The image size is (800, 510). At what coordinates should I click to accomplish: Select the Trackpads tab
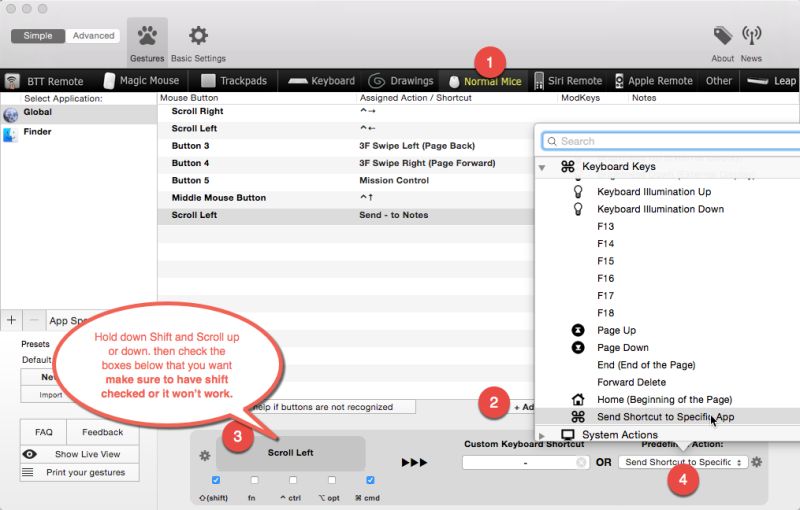[x=234, y=81]
